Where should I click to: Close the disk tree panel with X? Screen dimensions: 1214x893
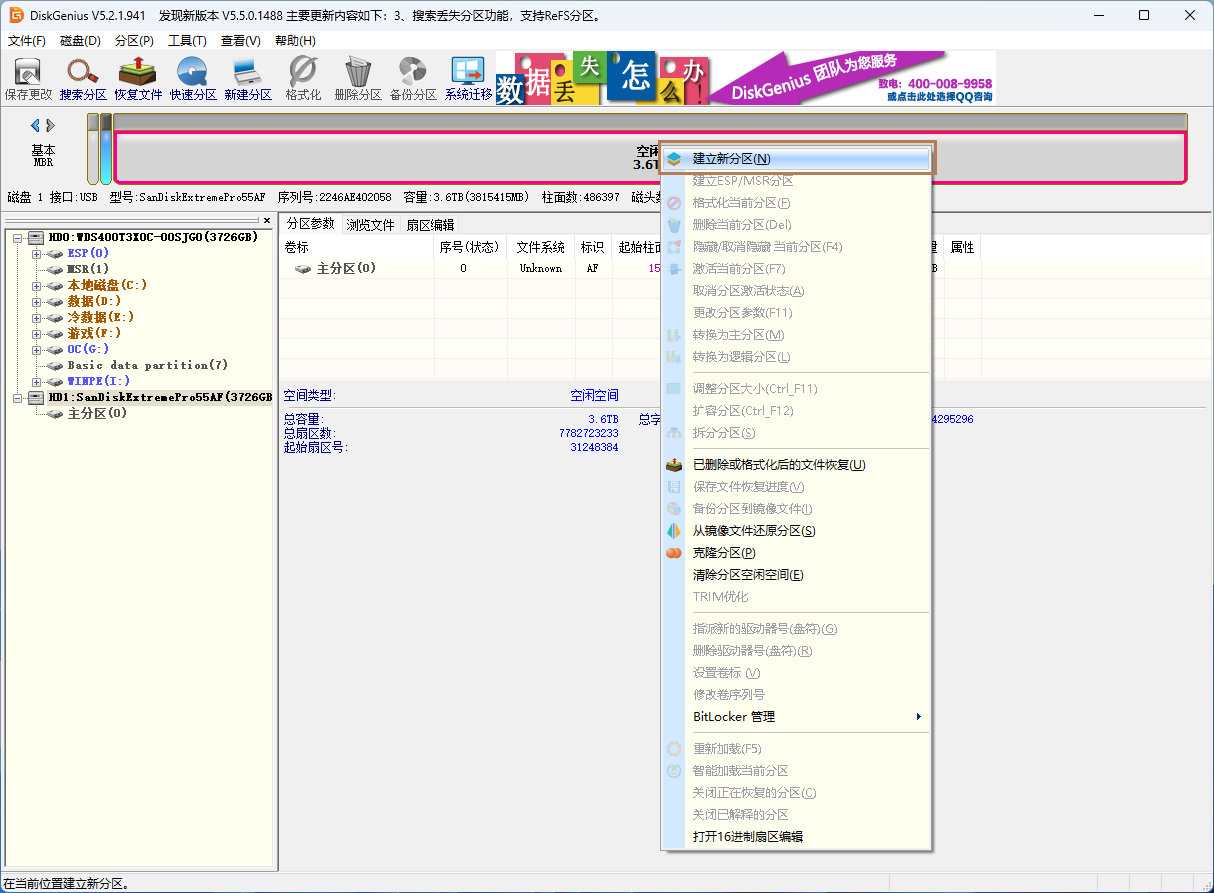click(x=267, y=220)
